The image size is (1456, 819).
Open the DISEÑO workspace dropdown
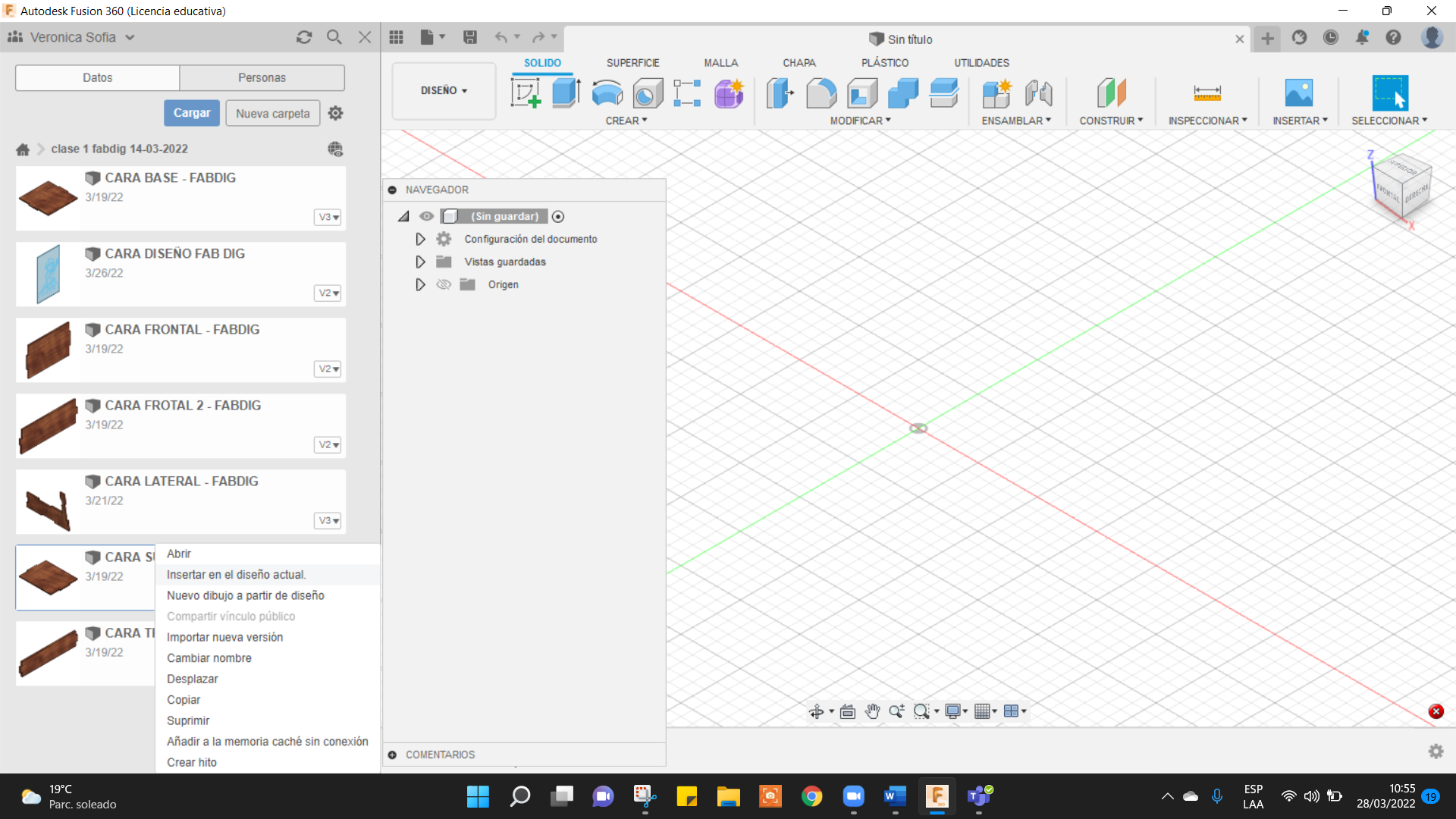pyautogui.click(x=444, y=90)
